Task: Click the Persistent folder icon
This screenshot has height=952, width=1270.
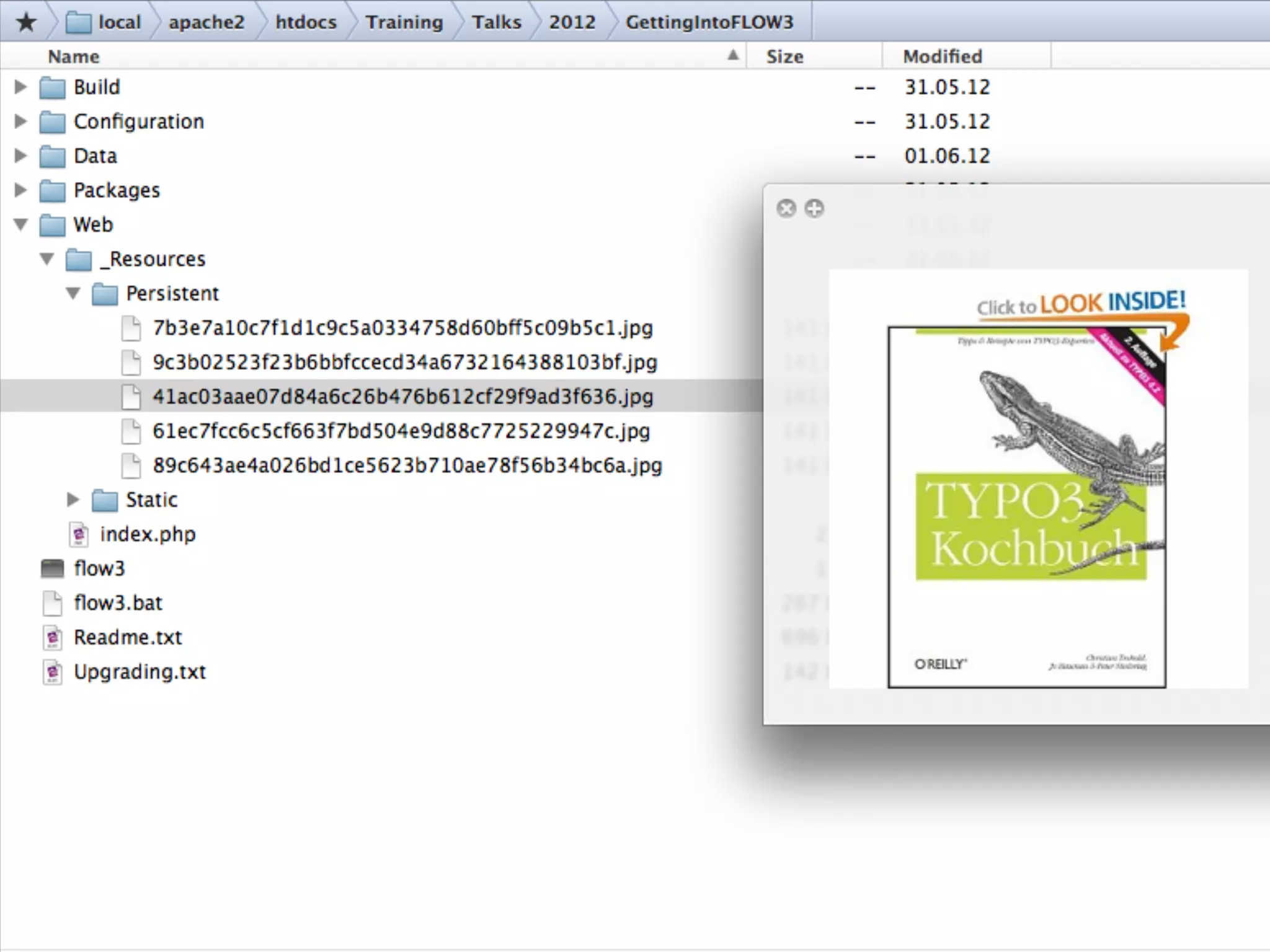Action: pos(105,294)
